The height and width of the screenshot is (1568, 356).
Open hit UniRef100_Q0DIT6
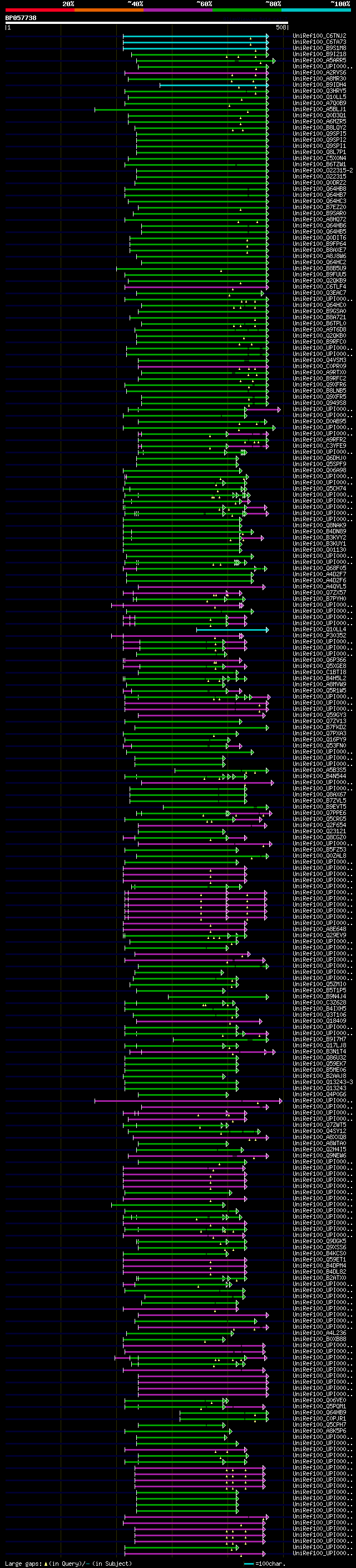coord(319,238)
